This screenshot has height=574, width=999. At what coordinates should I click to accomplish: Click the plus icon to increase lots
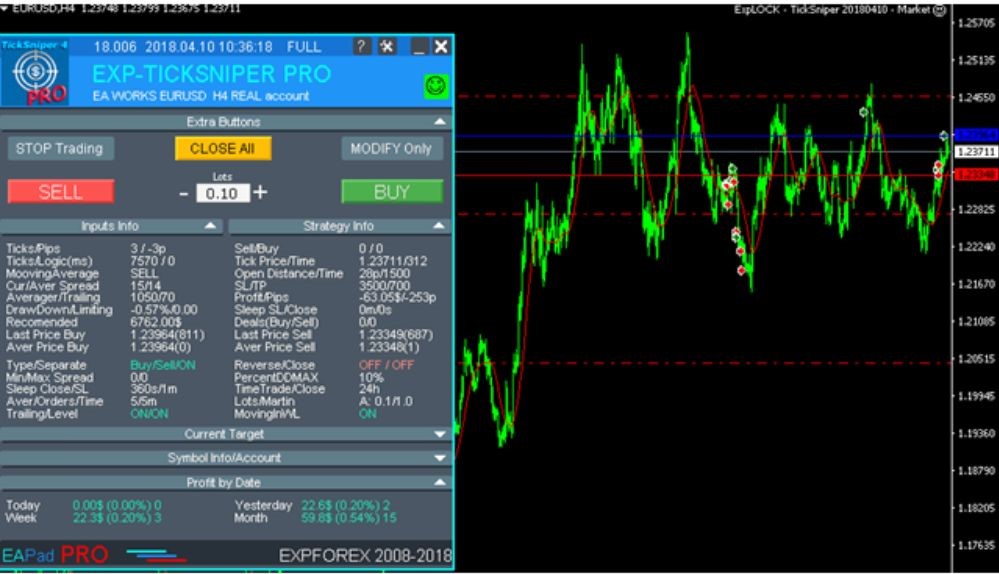260,192
